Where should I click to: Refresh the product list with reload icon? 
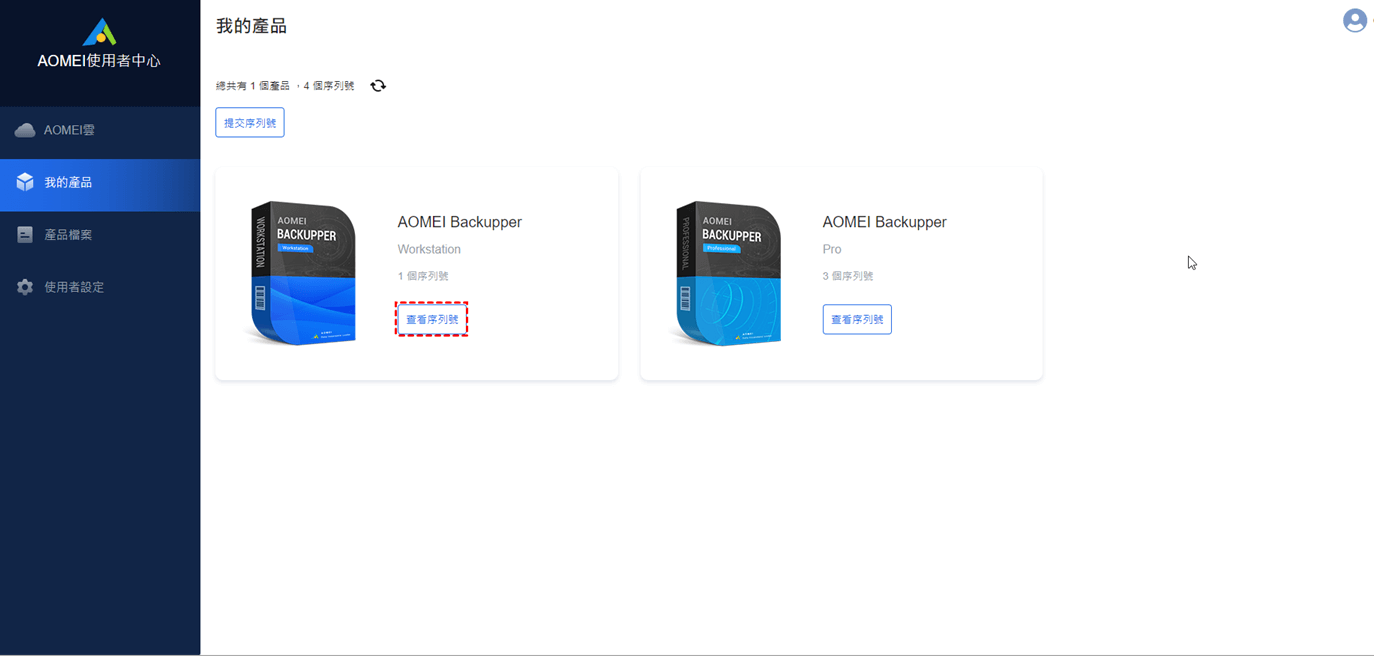pos(378,86)
